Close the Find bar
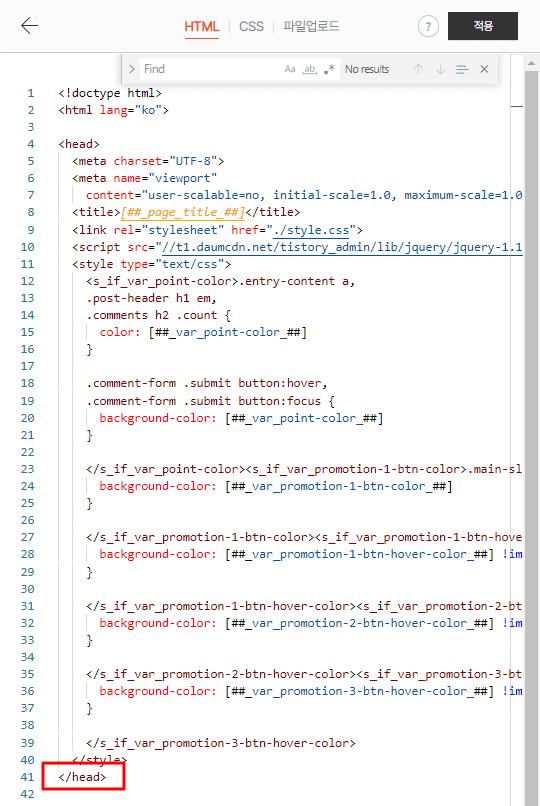This screenshot has width=540, height=806. [x=484, y=69]
